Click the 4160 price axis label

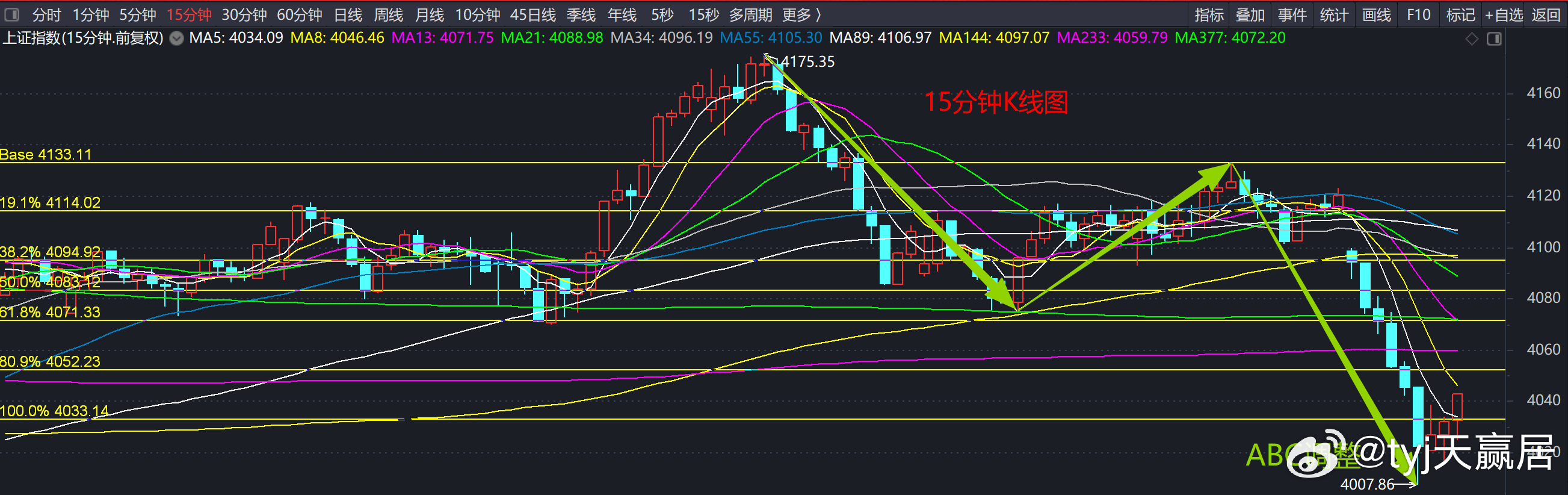(x=1543, y=93)
